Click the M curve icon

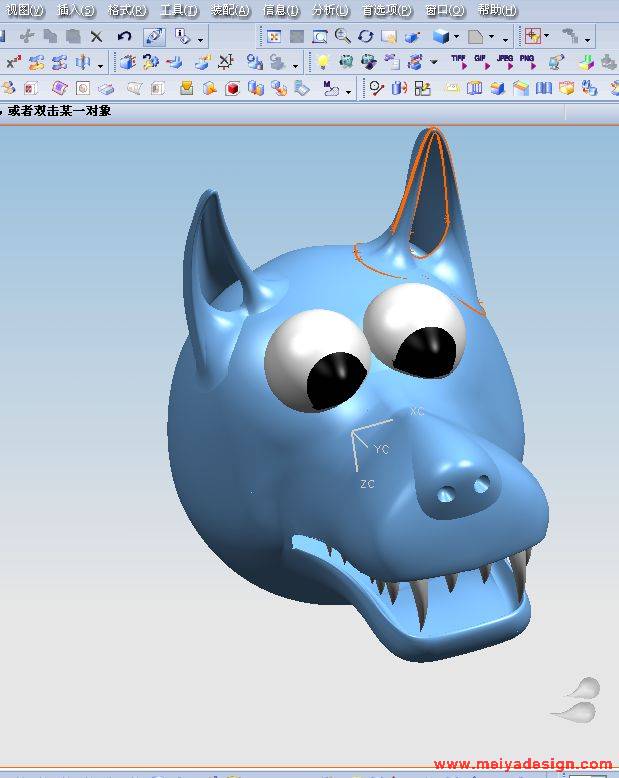331,88
